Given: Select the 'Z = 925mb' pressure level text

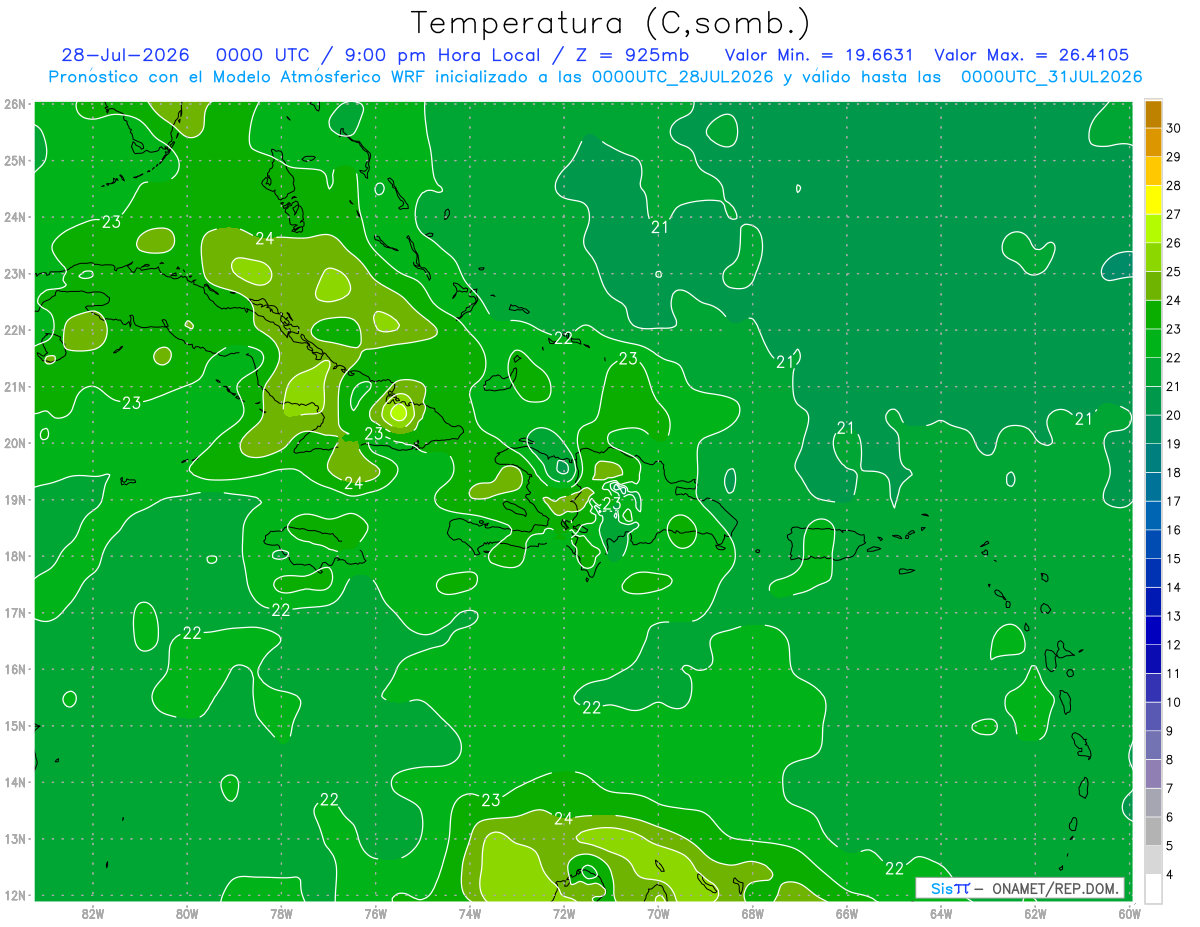Looking at the screenshot, I should [626, 55].
